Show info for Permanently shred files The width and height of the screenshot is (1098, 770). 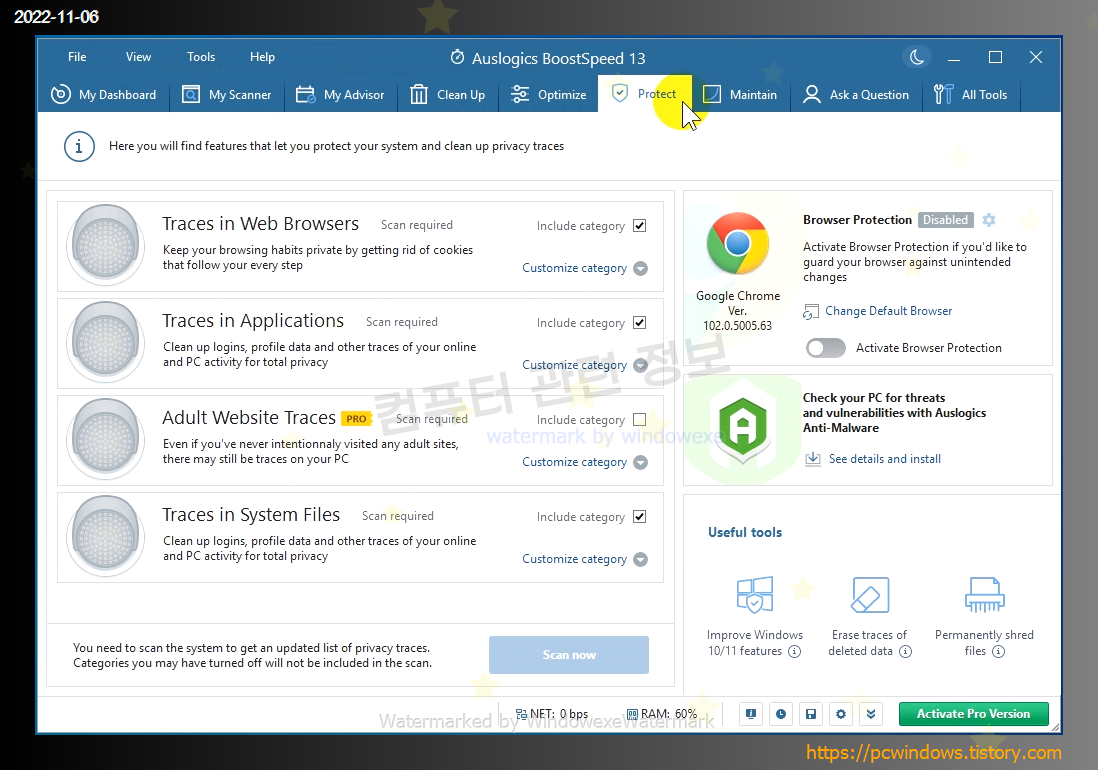coord(999,652)
